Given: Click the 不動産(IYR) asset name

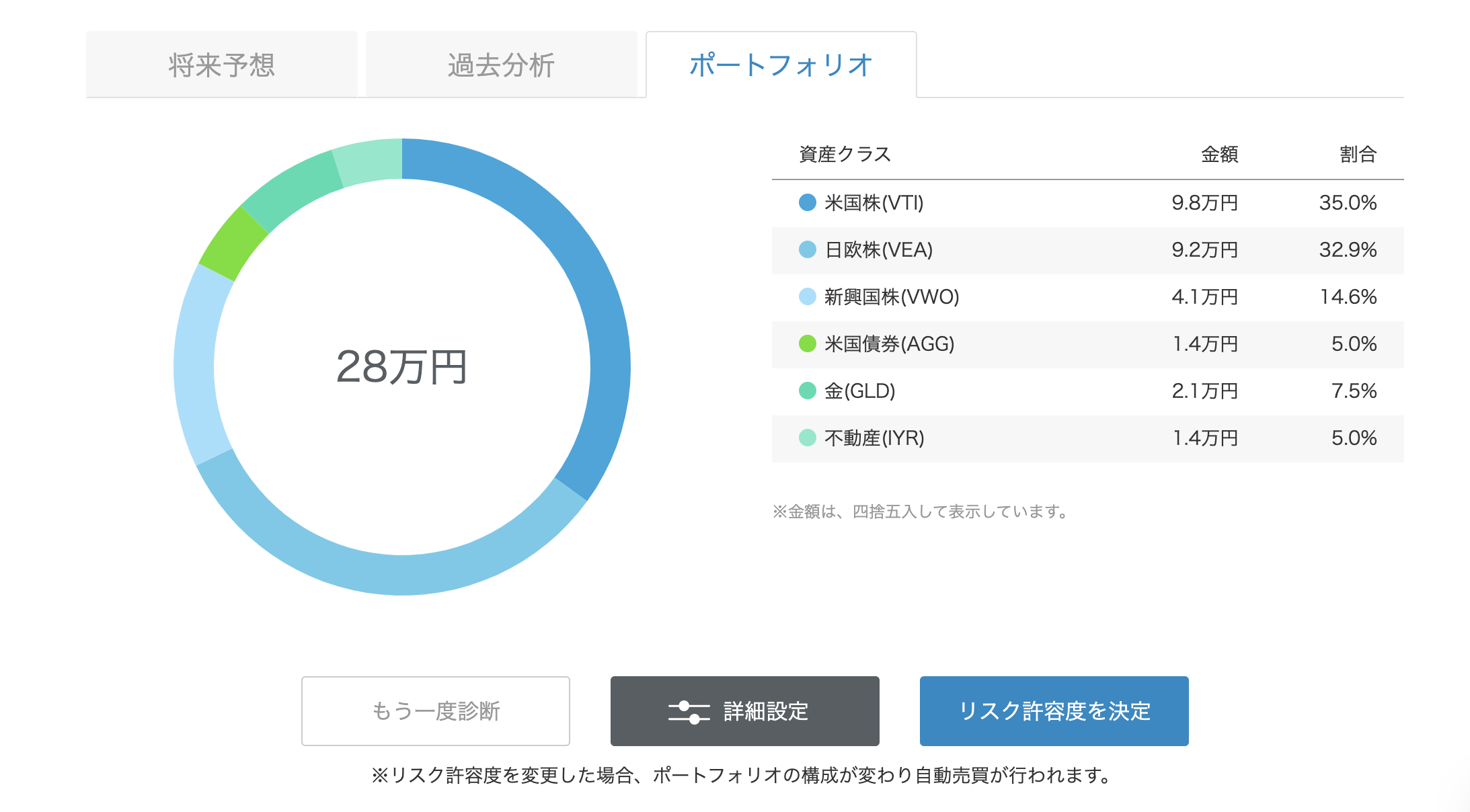Looking at the screenshot, I should coord(875,438).
